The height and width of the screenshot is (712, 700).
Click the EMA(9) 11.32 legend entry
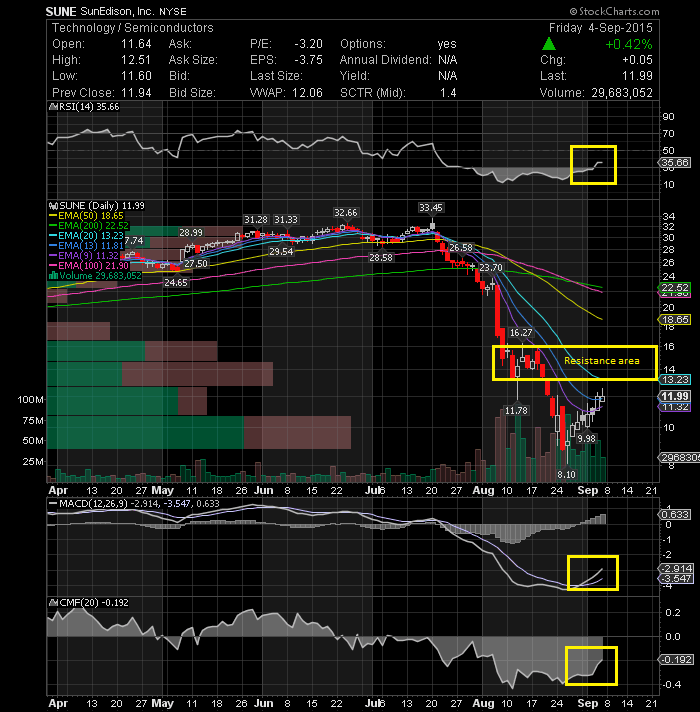pos(89,256)
